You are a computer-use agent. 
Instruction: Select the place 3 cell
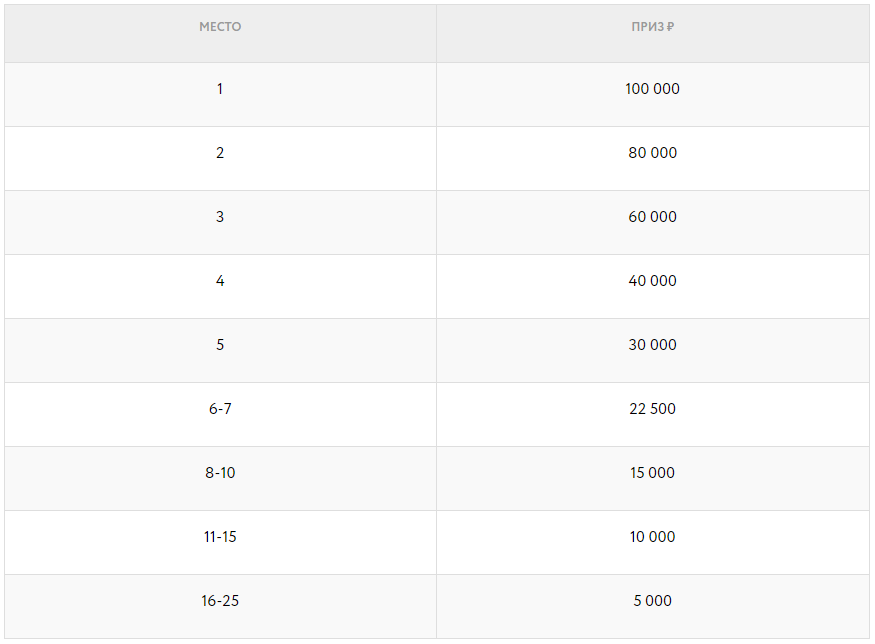(220, 217)
